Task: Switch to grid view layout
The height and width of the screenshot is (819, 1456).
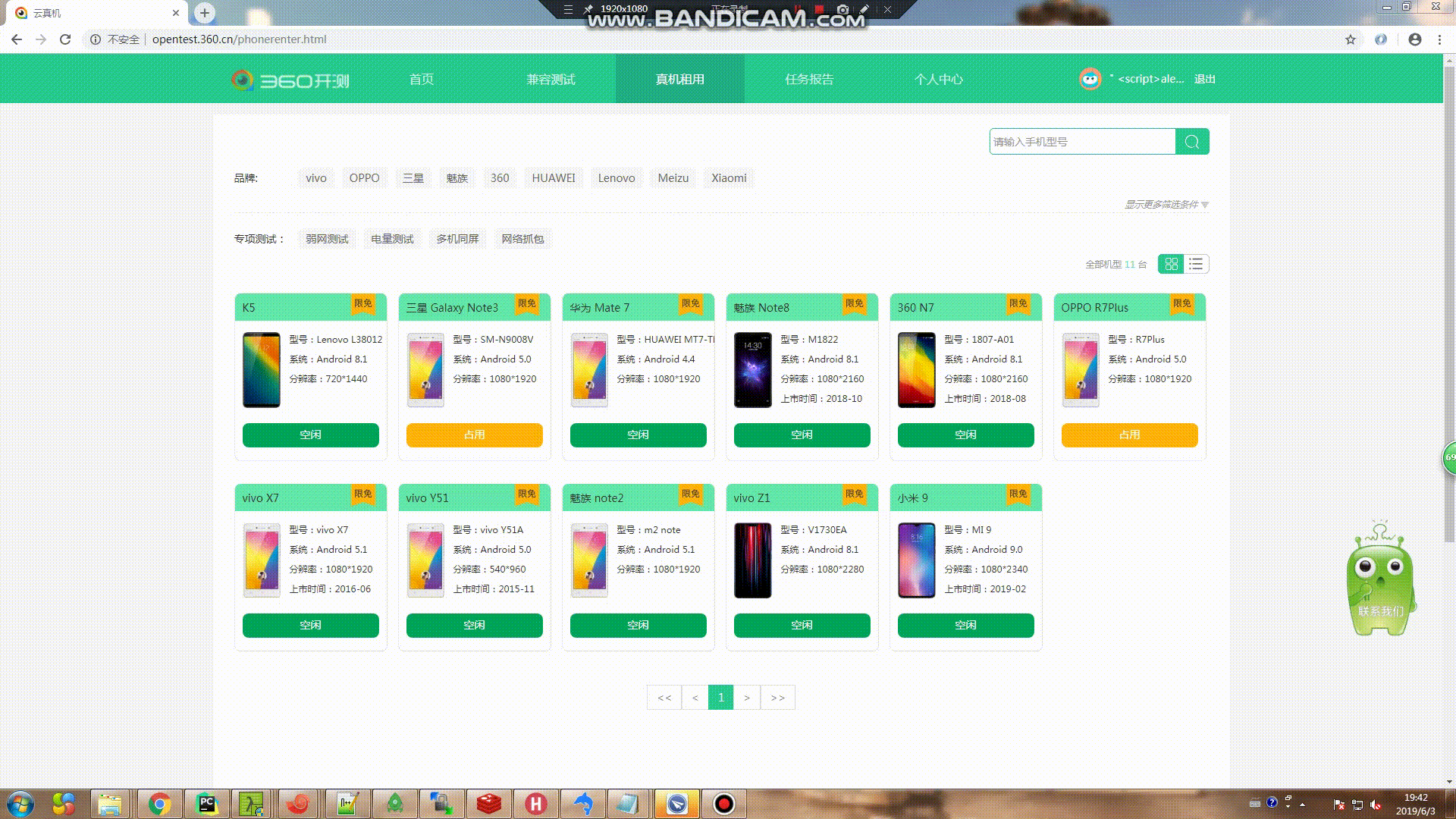Action: (1171, 264)
